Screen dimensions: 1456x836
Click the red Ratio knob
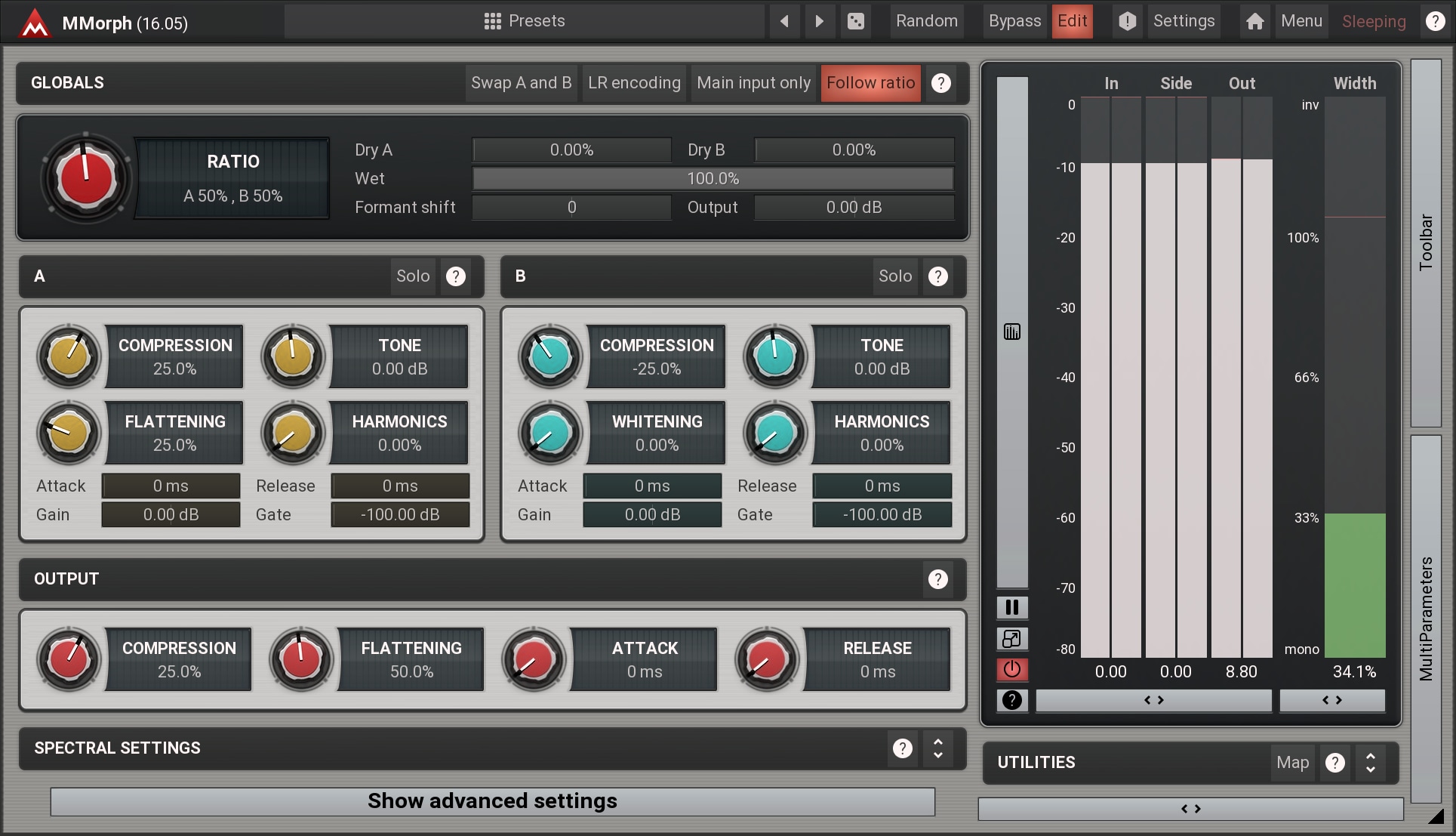pyautogui.click(x=85, y=178)
